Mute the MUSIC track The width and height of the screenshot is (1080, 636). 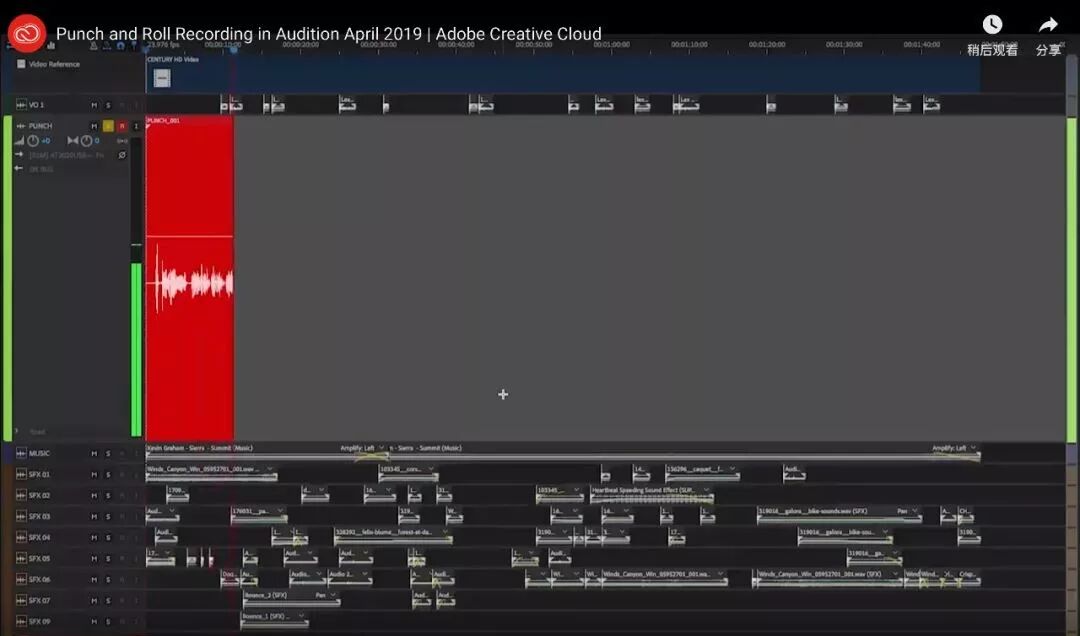coord(94,453)
